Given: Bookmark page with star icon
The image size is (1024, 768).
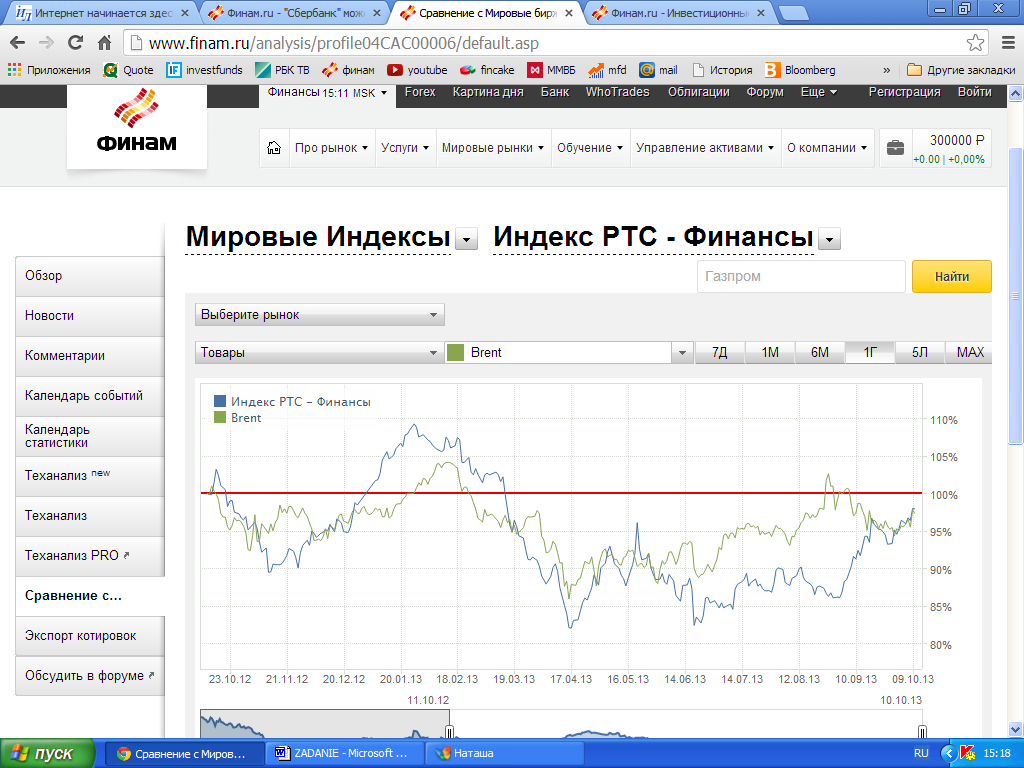Looking at the screenshot, I should [975, 43].
